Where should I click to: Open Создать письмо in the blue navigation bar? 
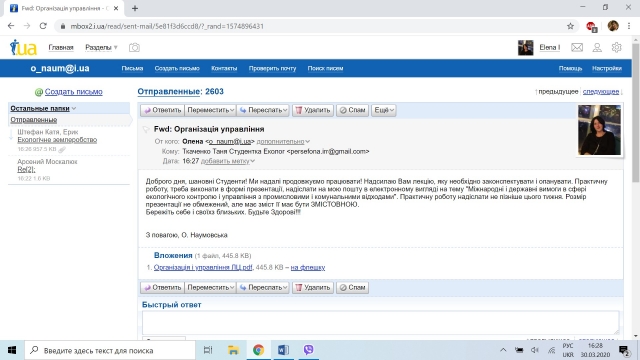tap(177, 69)
